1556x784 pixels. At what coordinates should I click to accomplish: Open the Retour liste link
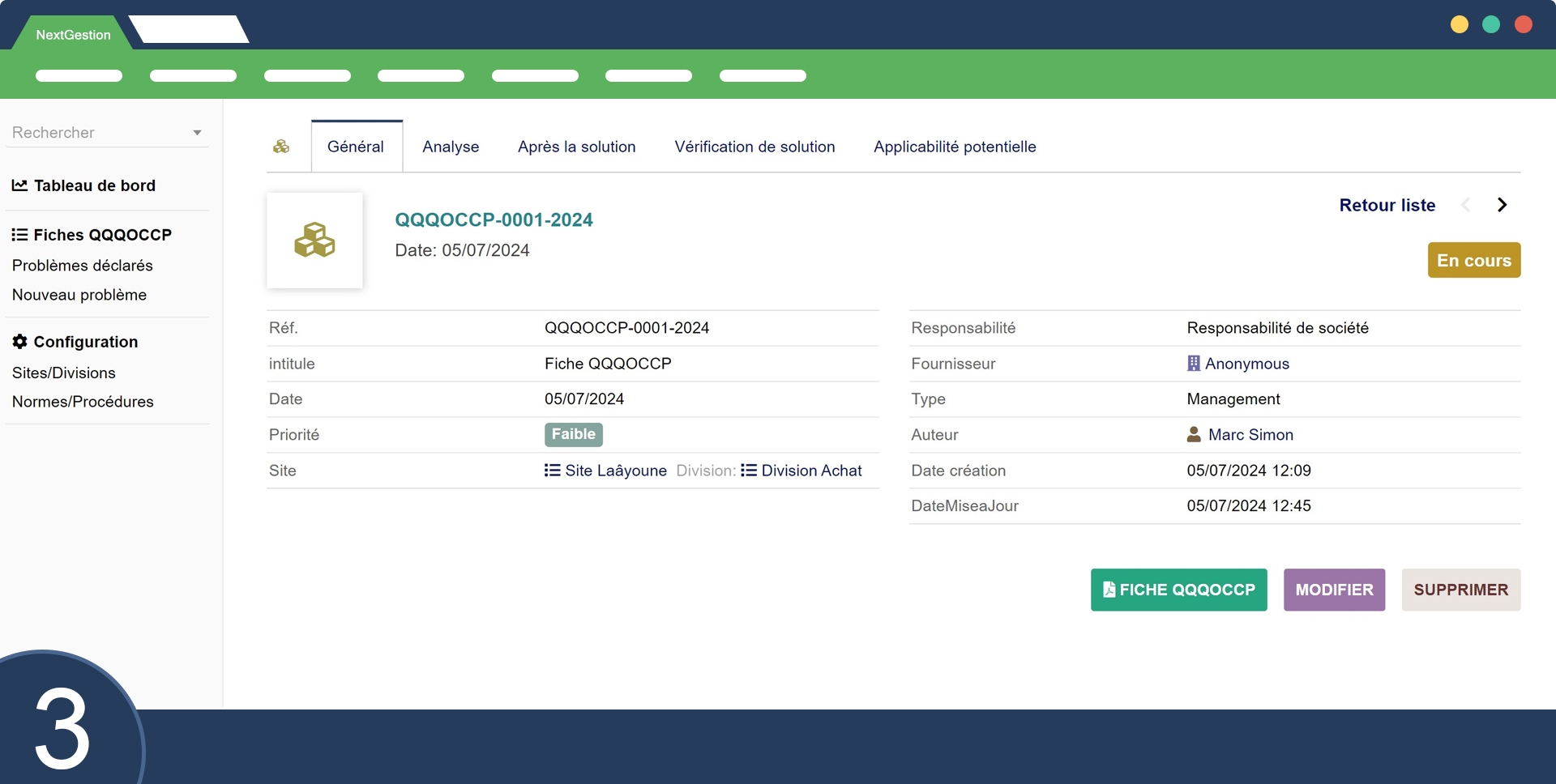point(1387,205)
